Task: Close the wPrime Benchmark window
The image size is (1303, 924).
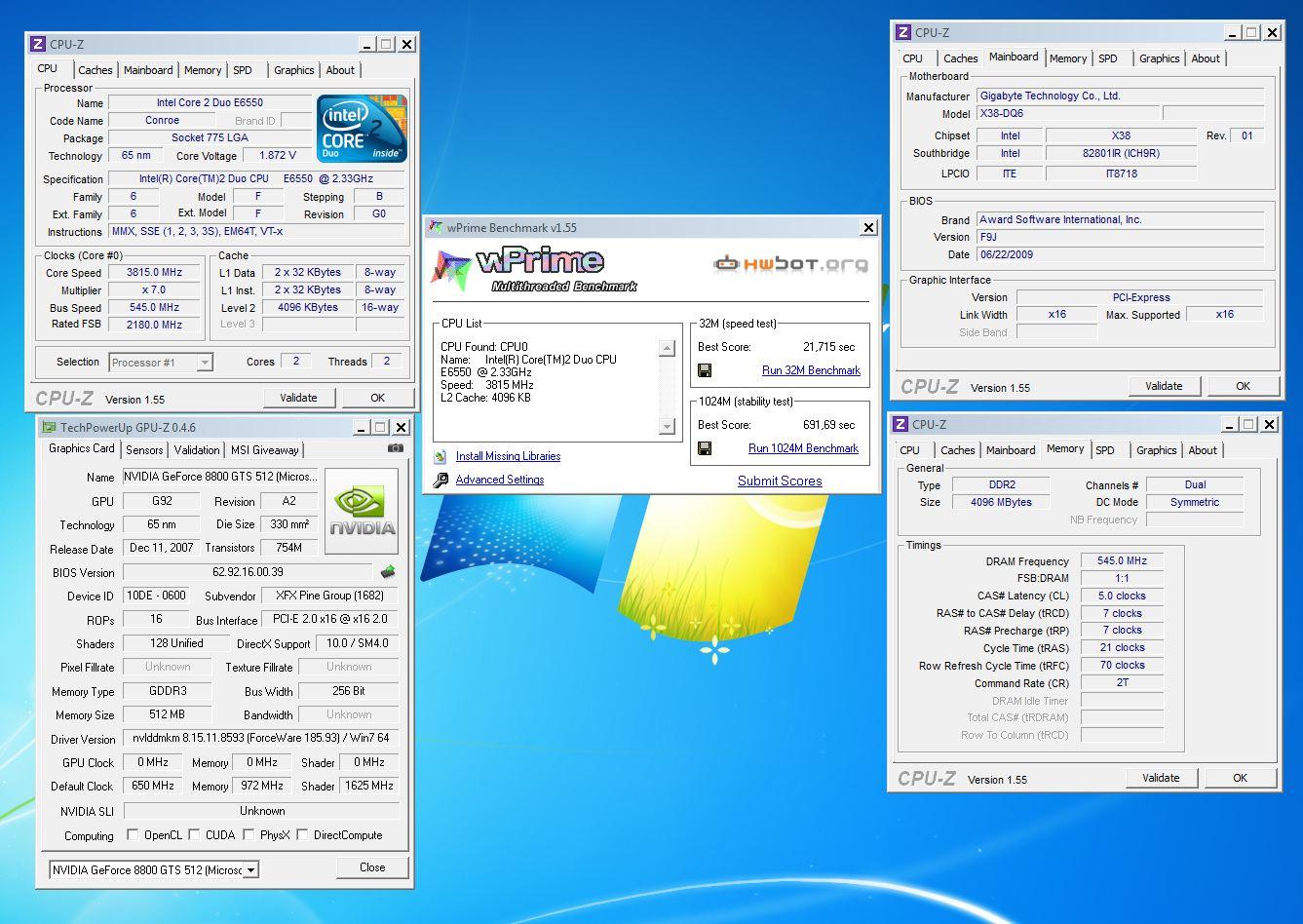Action: point(868,227)
